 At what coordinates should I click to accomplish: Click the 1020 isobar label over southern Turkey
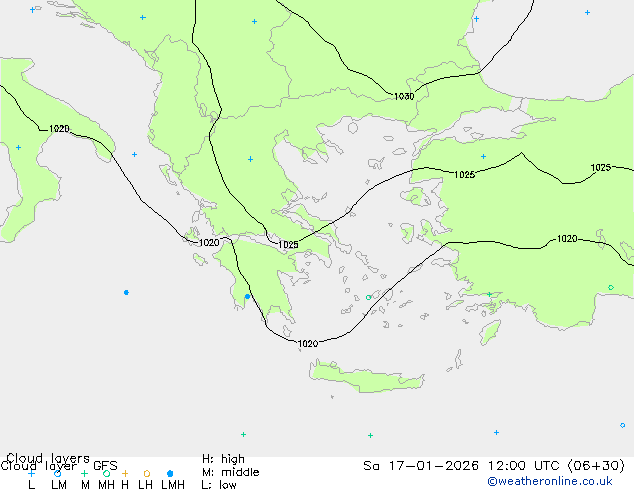pyautogui.click(x=567, y=239)
